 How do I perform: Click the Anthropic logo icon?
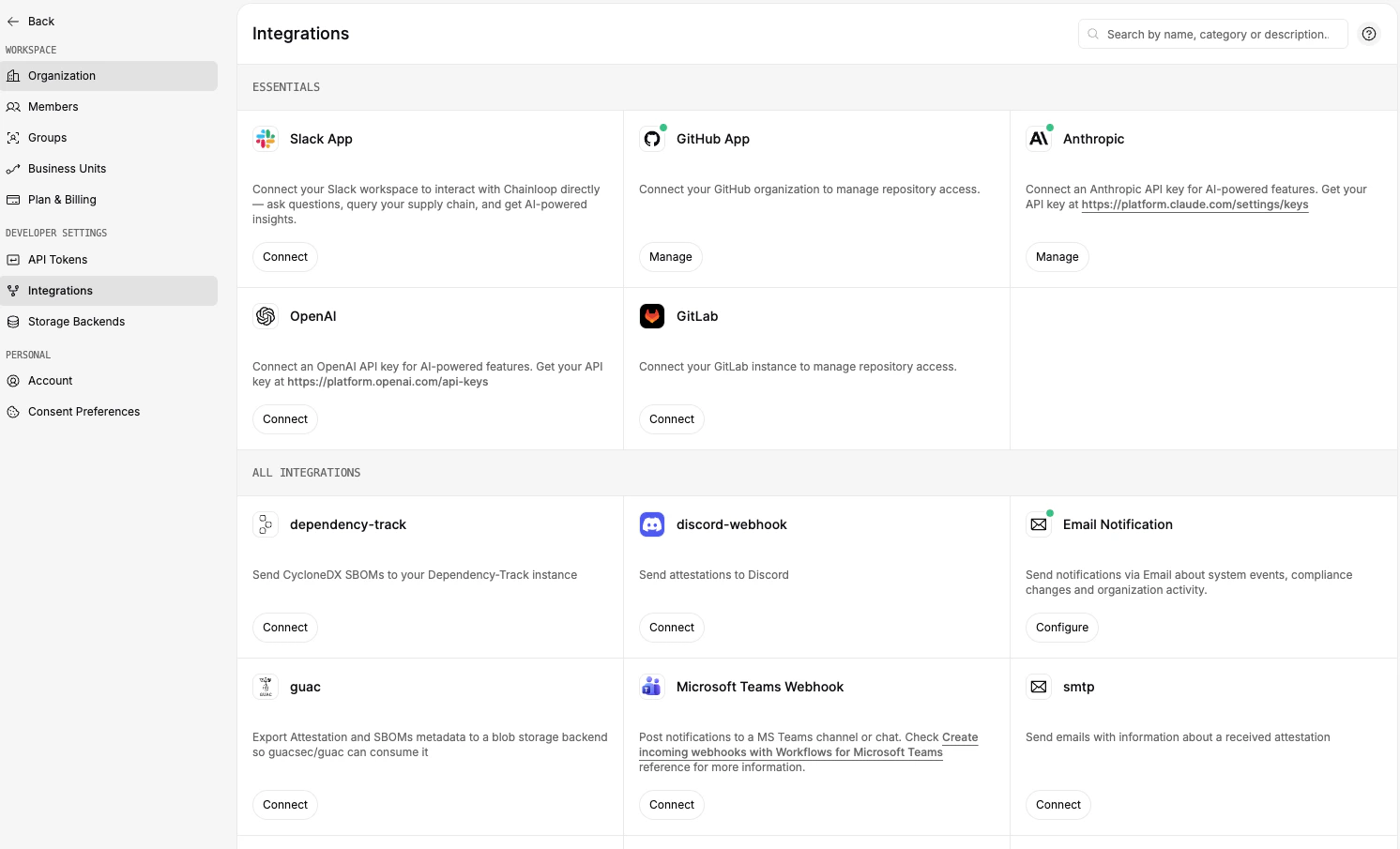click(1039, 139)
